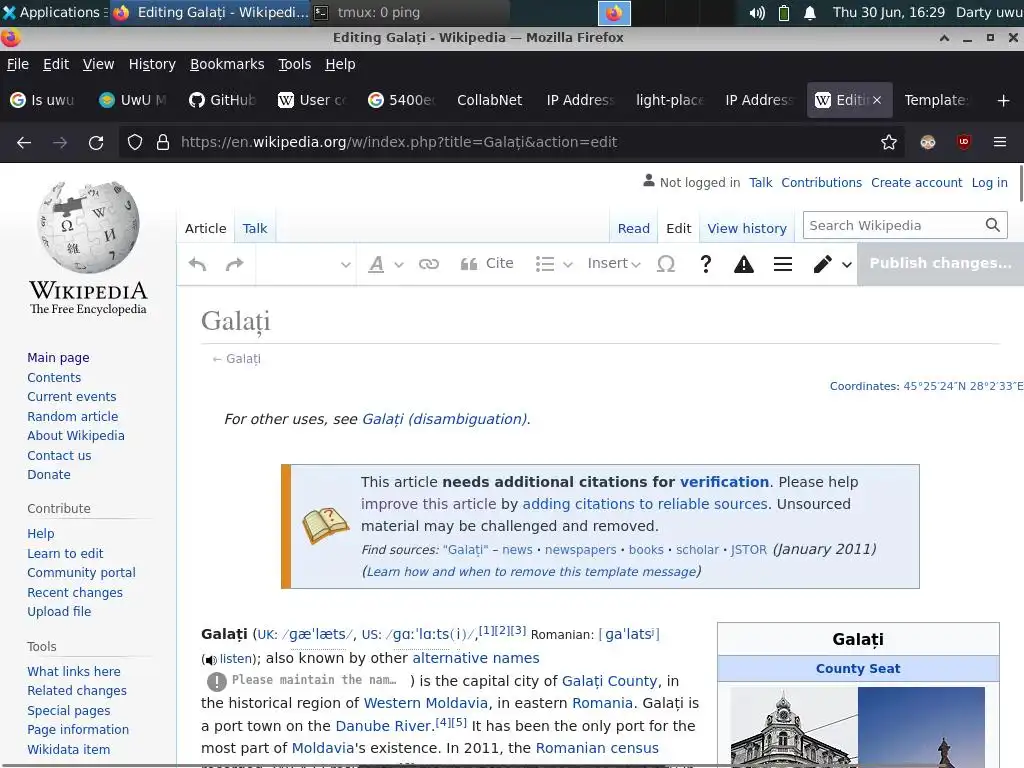Open the bullet list structure menu
The height and width of the screenshot is (768, 1024).
553,264
